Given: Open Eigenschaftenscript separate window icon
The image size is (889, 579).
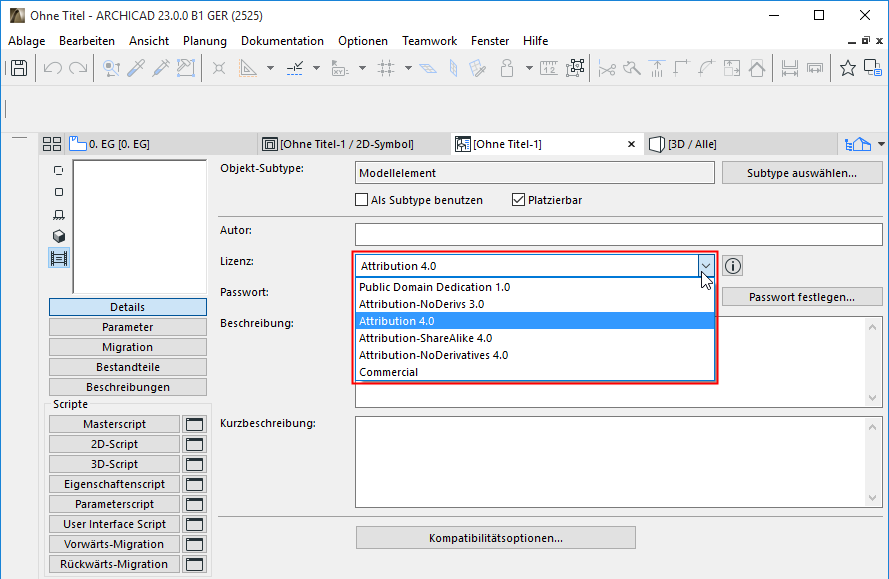Looking at the screenshot, I should pos(194,484).
